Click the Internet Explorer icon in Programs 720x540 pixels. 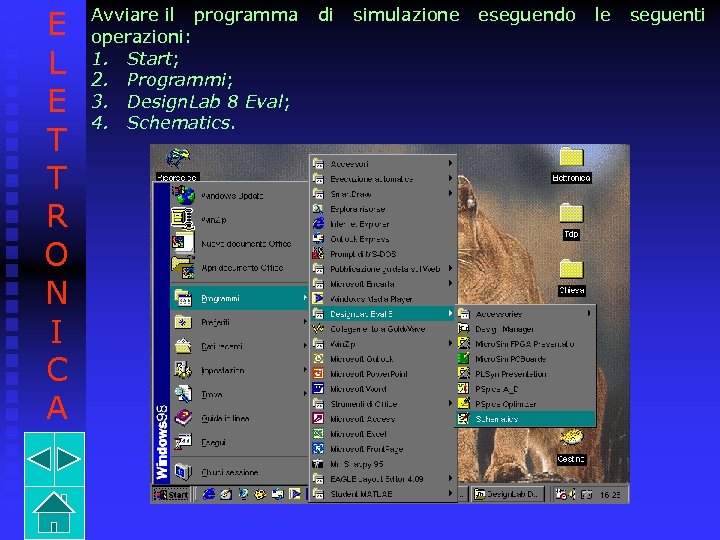(x=318, y=224)
